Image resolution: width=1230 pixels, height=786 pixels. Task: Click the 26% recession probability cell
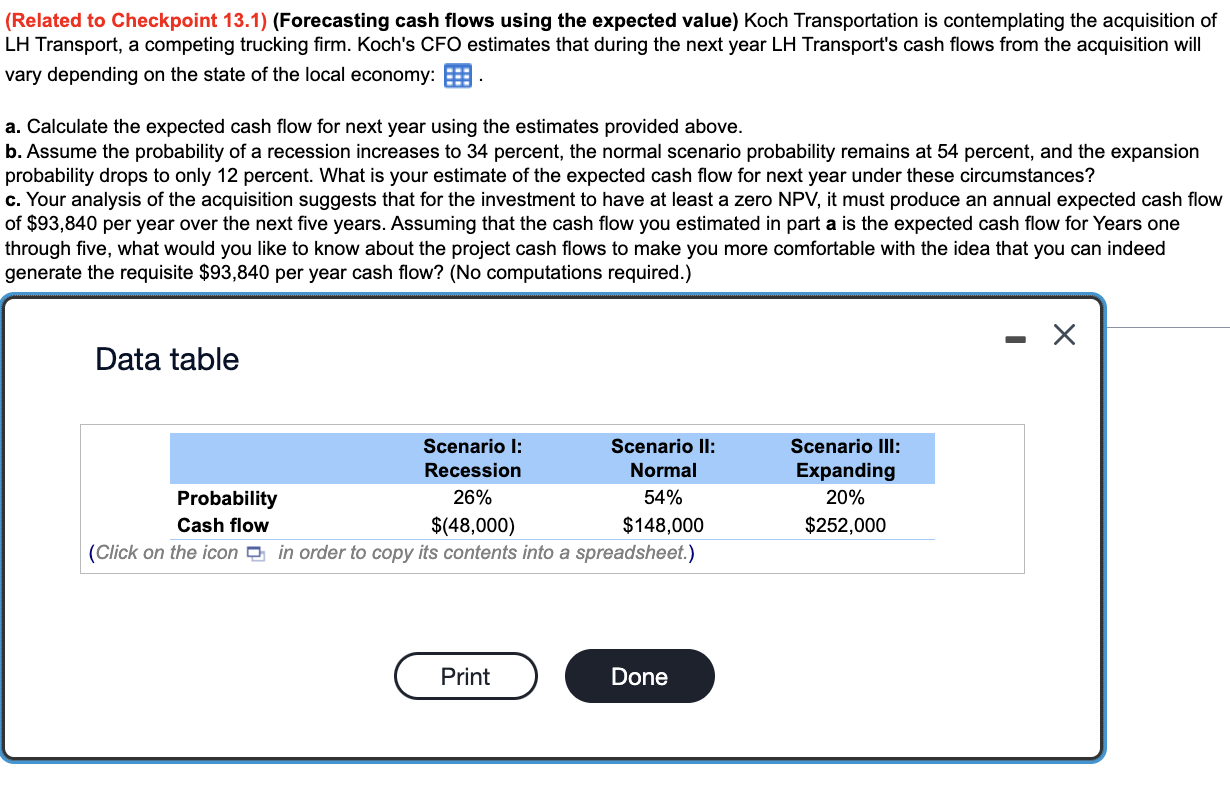(x=472, y=498)
